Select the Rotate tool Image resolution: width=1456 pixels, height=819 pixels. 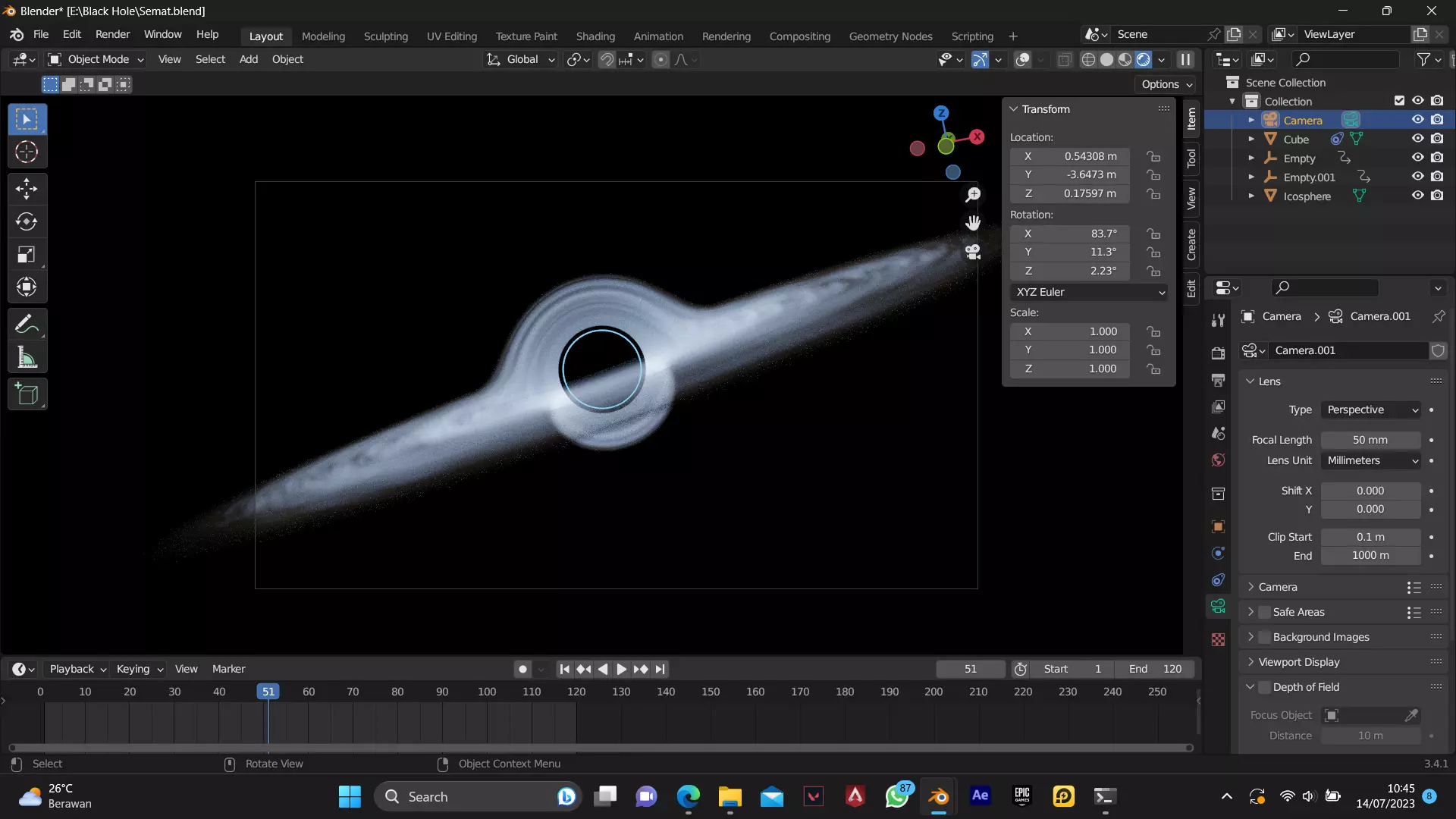click(27, 221)
